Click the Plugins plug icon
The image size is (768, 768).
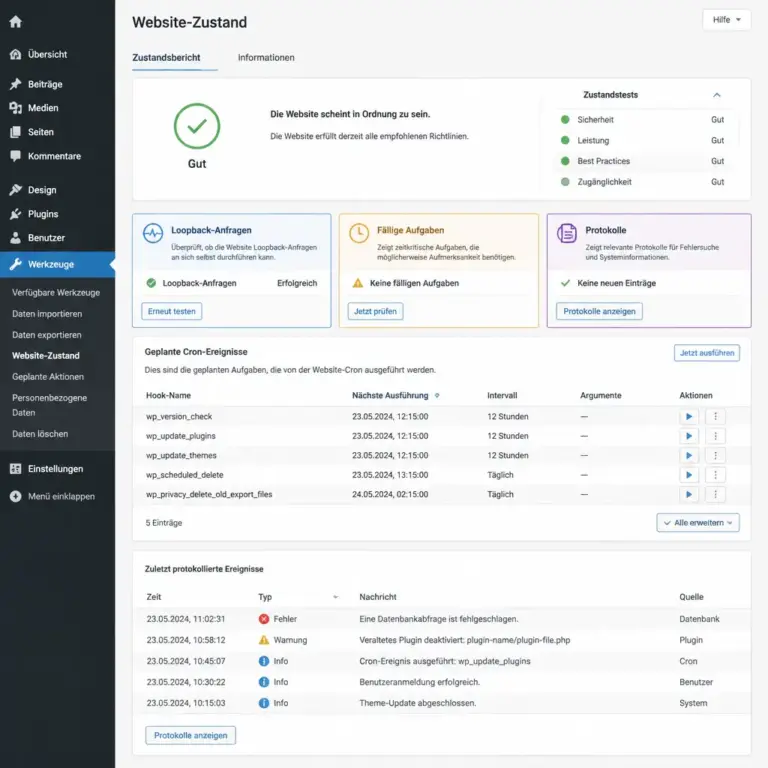pyautogui.click(x=16, y=214)
